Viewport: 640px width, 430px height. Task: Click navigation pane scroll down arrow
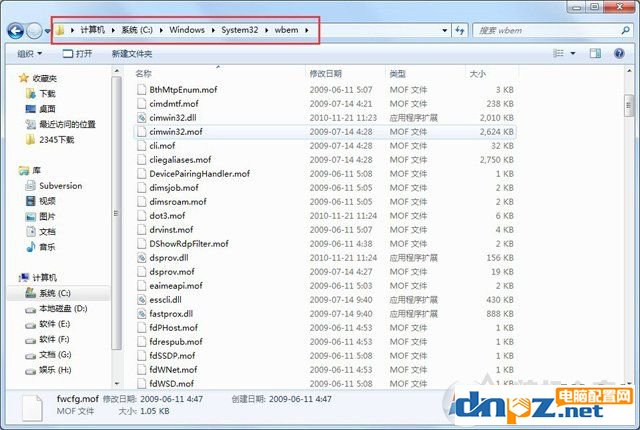click(x=117, y=383)
